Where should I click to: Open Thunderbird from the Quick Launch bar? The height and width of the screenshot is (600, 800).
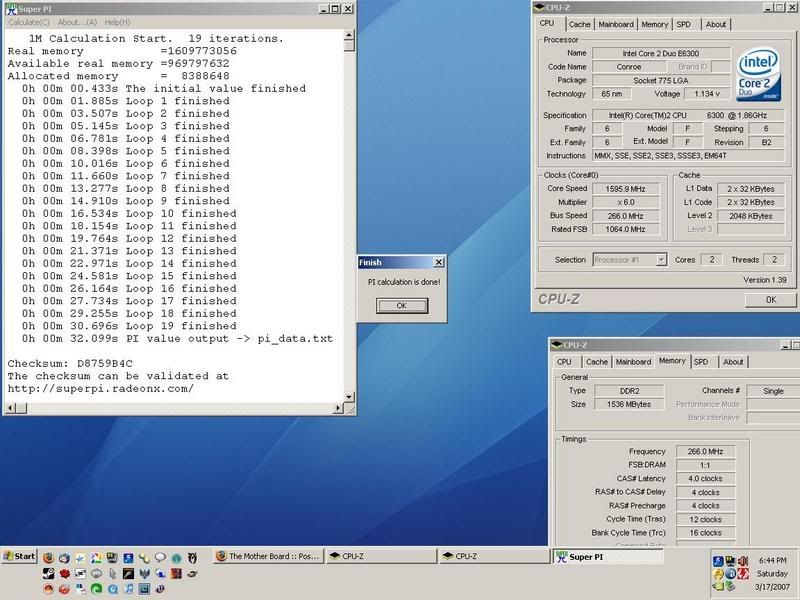pos(64,557)
